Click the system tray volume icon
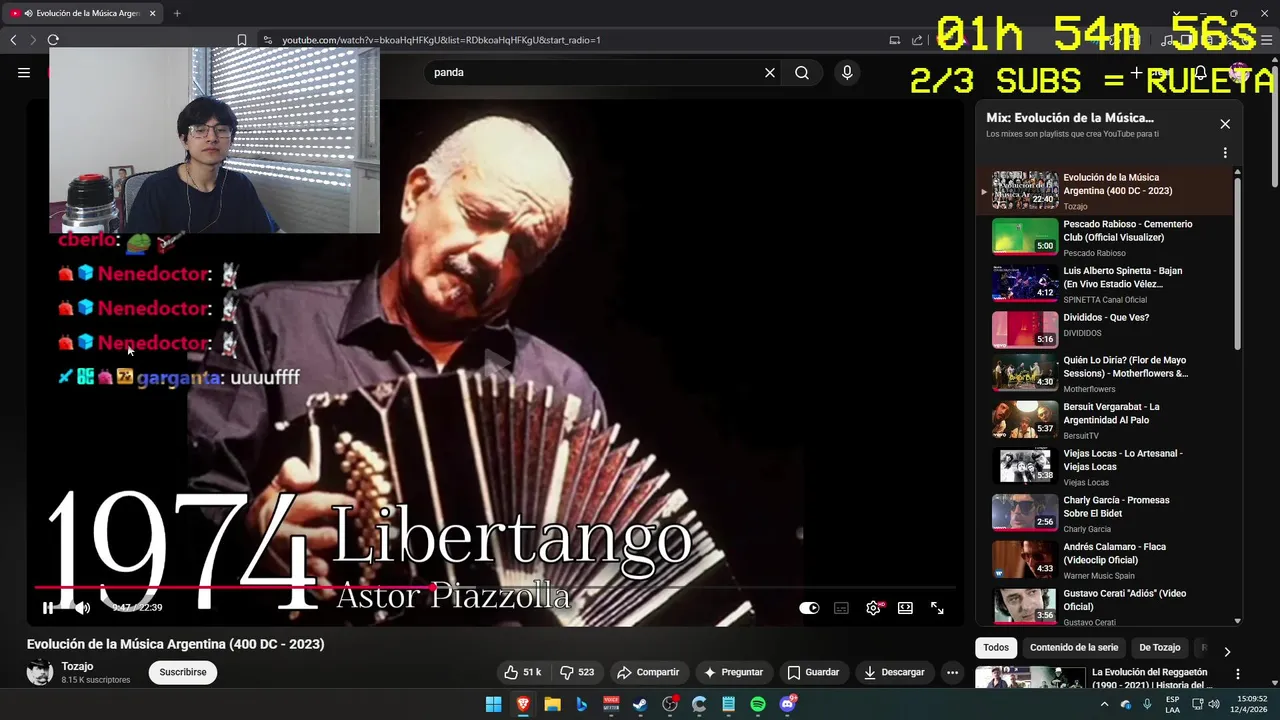 coord(1214,704)
